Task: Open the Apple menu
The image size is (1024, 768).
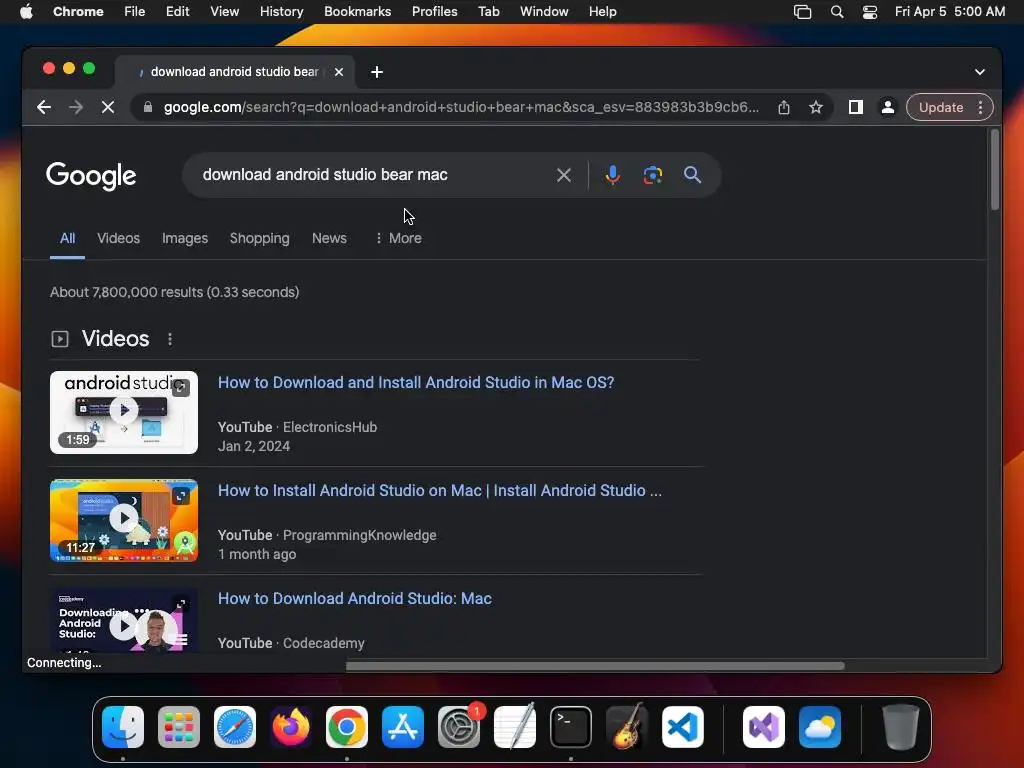Action: point(26,12)
